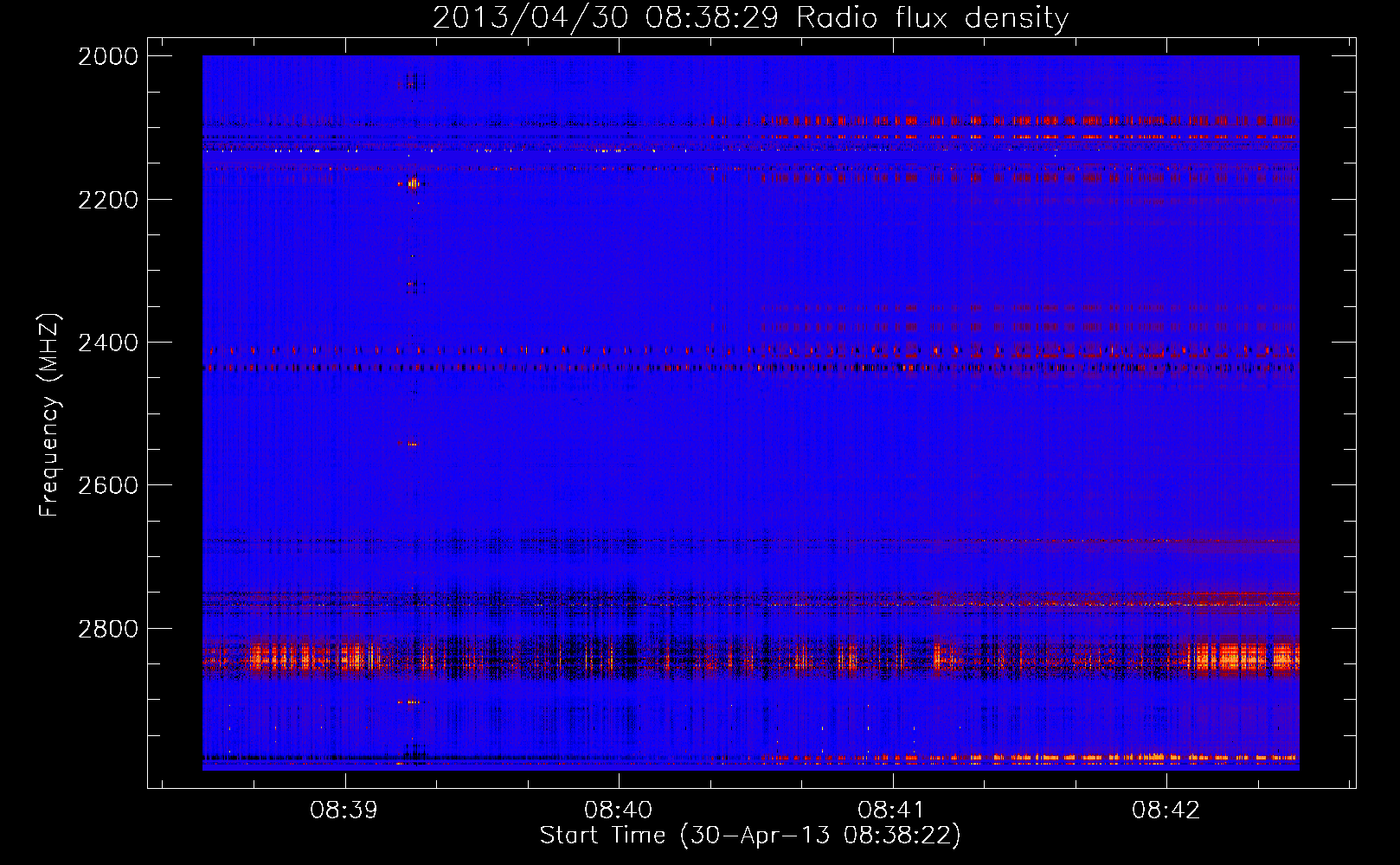Click the 08:39 time axis label
Screen dimensions: 1400x865
pyautogui.click(x=344, y=811)
